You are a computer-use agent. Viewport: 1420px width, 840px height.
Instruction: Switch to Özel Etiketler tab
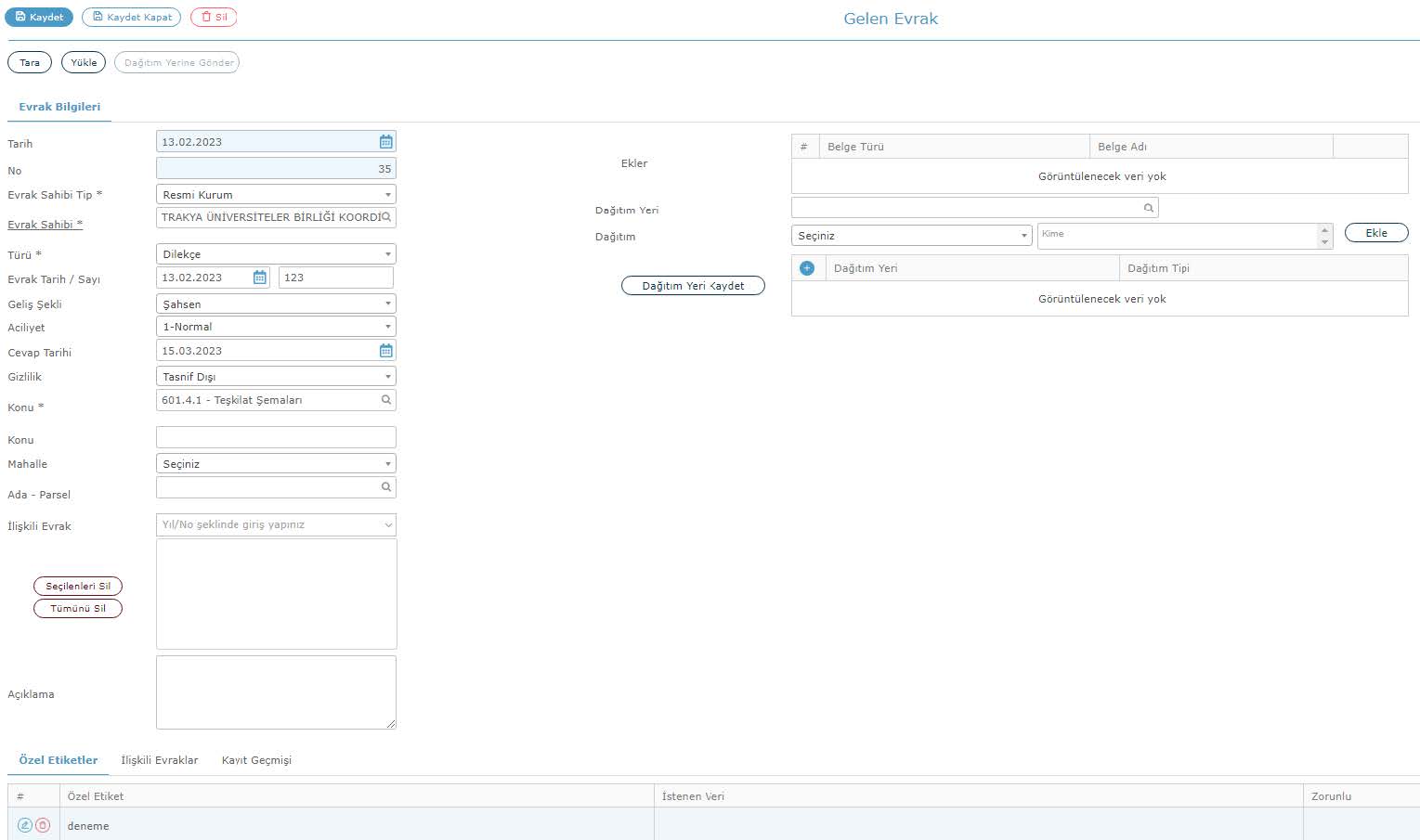tap(59, 759)
